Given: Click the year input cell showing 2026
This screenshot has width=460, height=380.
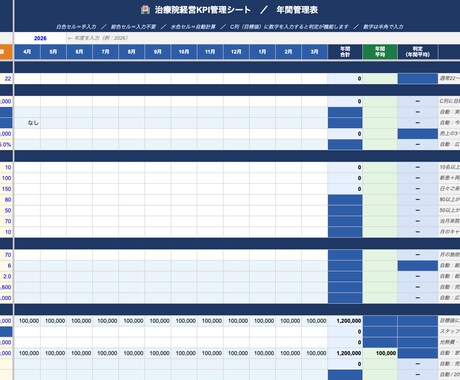Looking at the screenshot, I should click(x=40, y=38).
